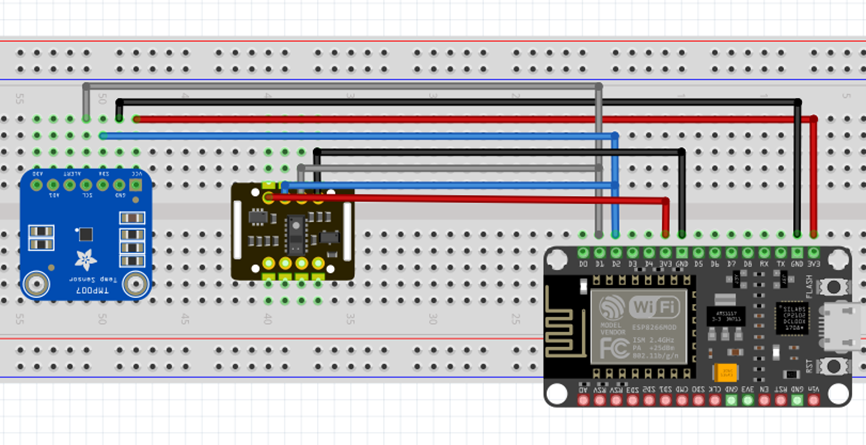Click the D6 pin on the NodeMCU
Screen dimensions: 866x445
point(715,253)
